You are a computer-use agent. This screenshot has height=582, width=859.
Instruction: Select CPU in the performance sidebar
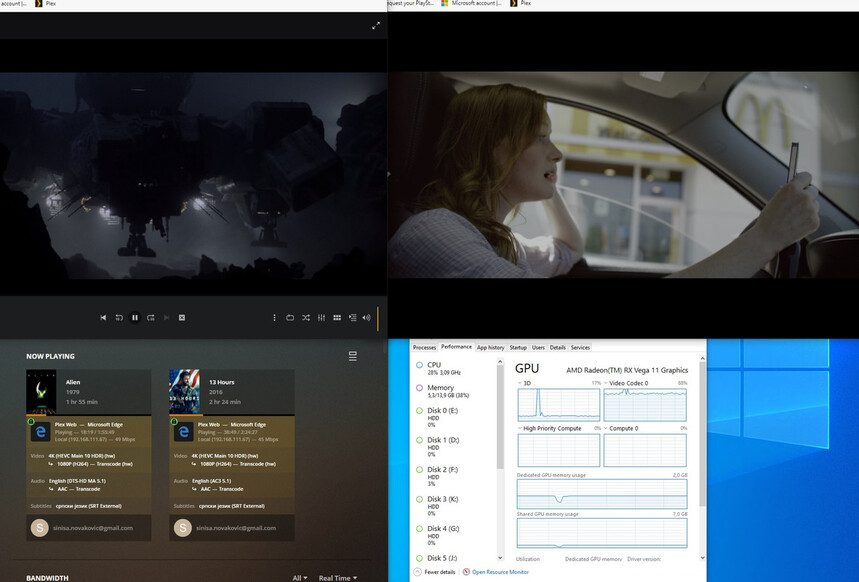(x=455, y=368)
